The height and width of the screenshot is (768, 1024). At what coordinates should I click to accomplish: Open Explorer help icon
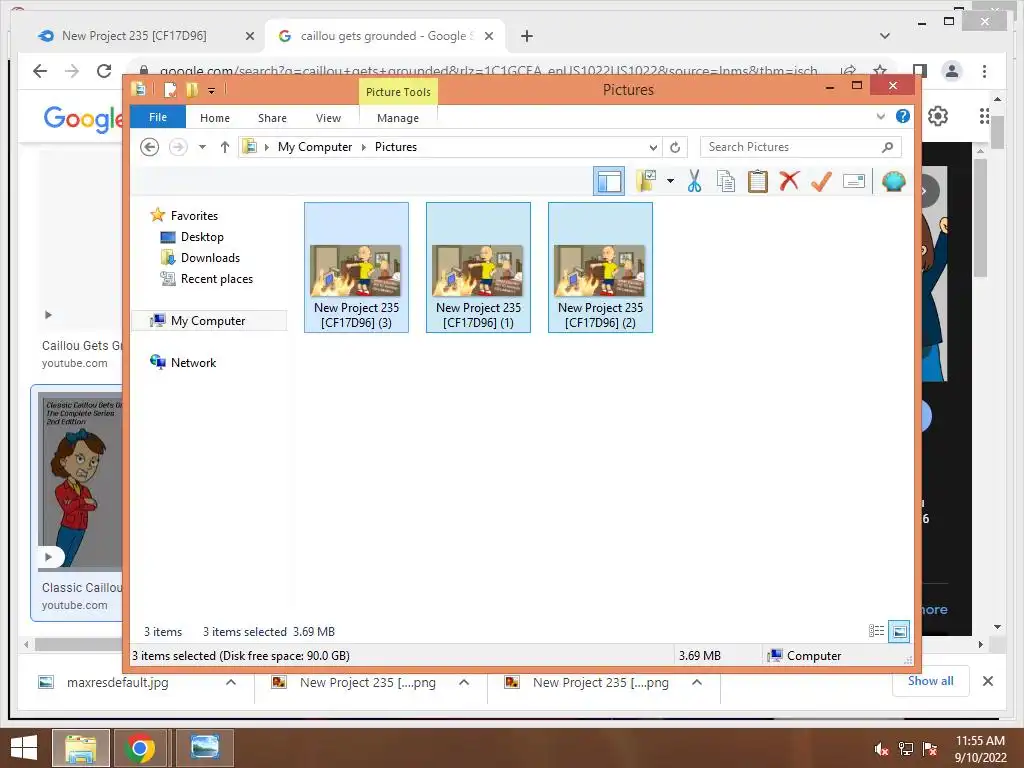point(903,116)
